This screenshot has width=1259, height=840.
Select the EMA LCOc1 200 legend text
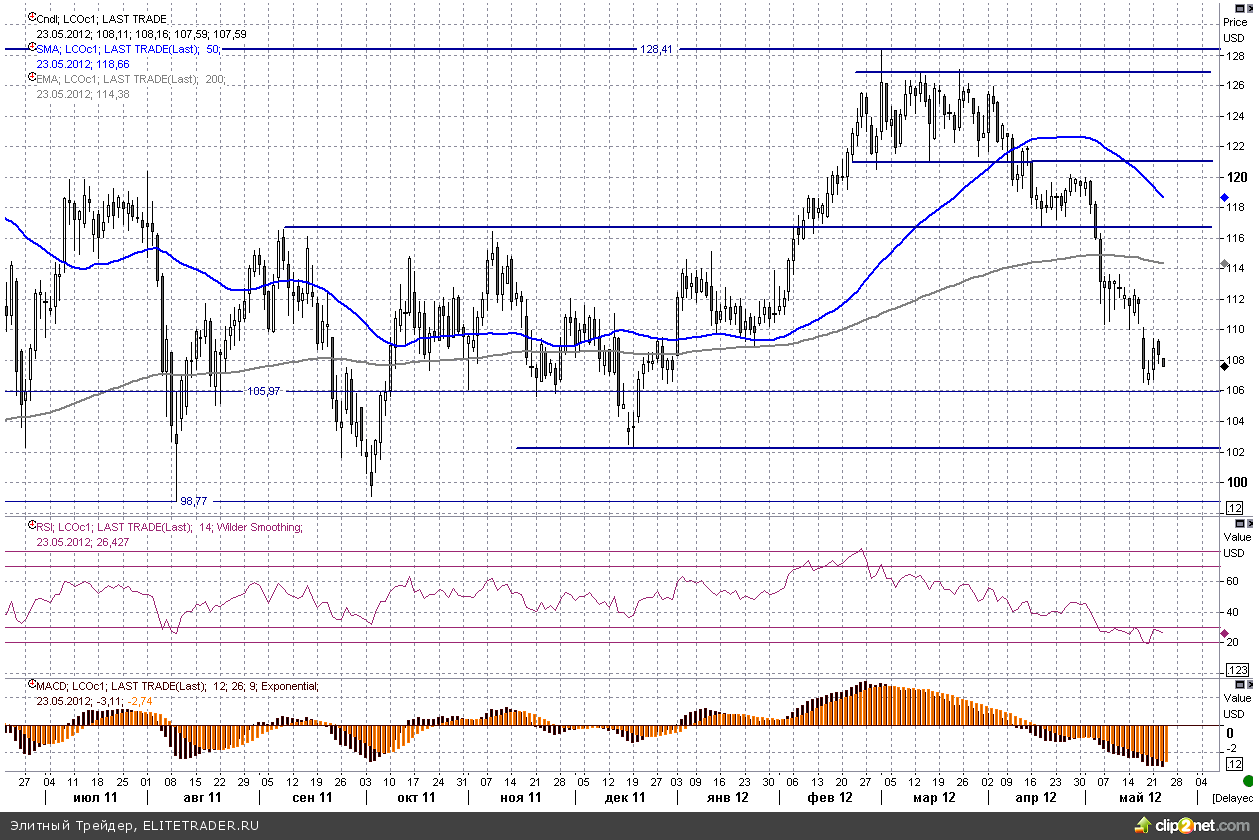click(125, 79)
